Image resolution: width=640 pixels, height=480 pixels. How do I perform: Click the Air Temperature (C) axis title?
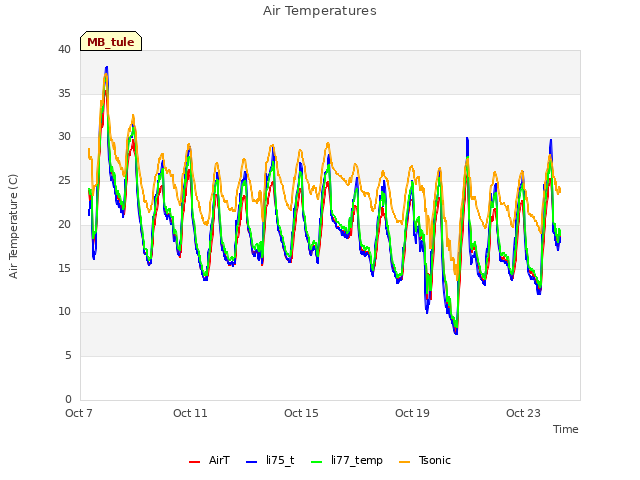click(x=13, y=226)
